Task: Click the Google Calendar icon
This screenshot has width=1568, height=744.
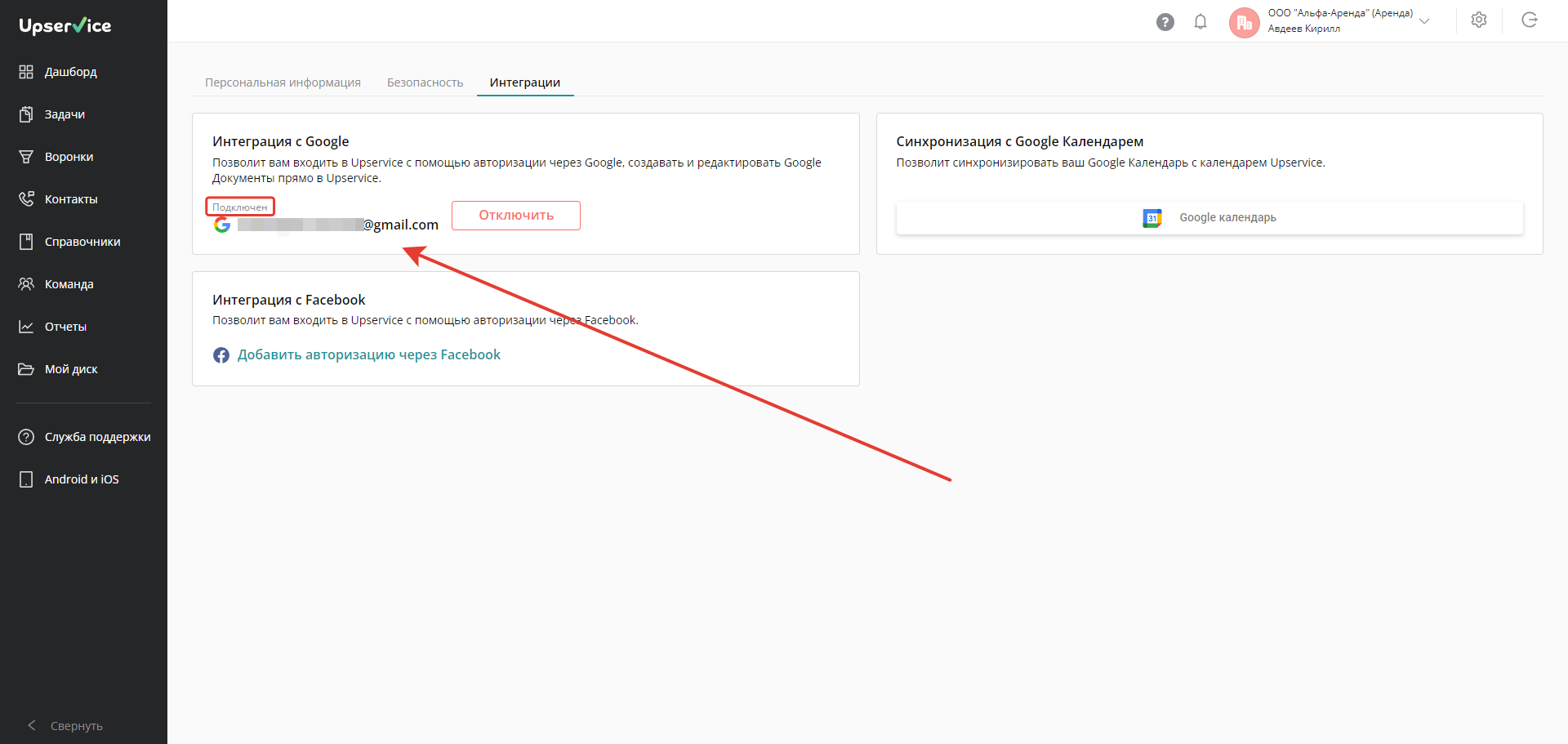Action: [x=1152, y=218]
